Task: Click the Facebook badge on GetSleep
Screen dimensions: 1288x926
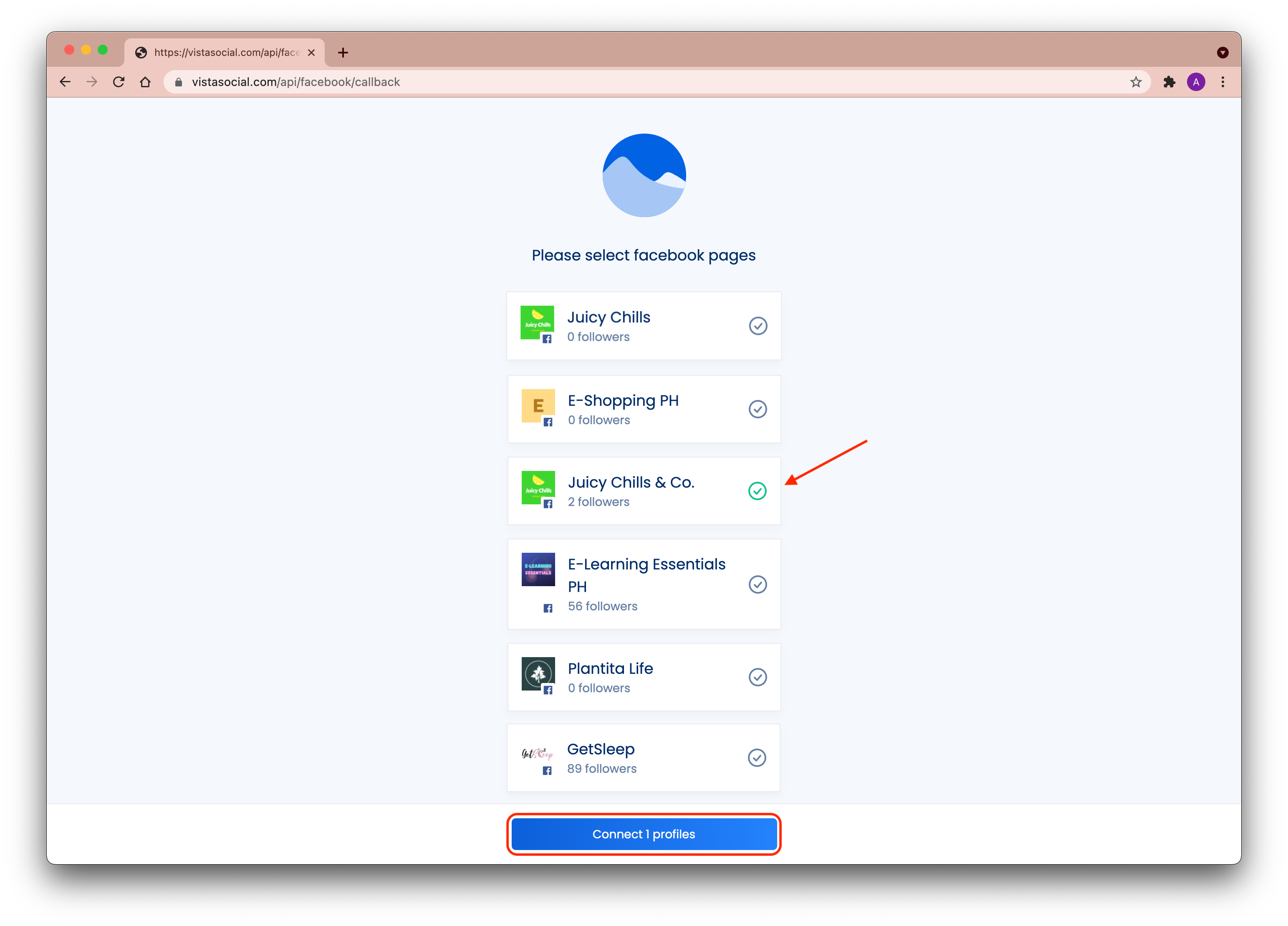Action: [547, 771]
